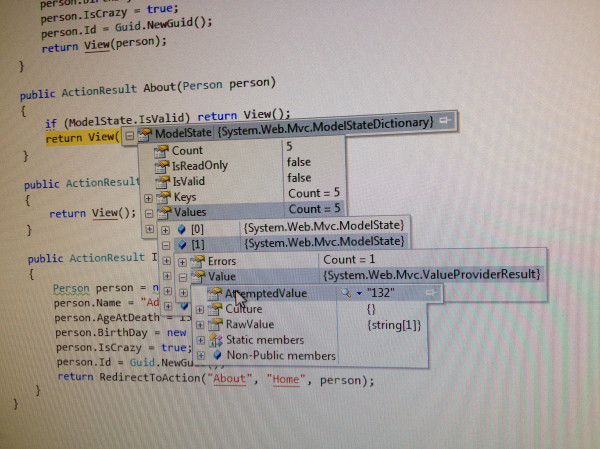Click the person.IsCrazy = true line at bottom
The height and width of the screenshot is (449, 600).
click(124, 348)
